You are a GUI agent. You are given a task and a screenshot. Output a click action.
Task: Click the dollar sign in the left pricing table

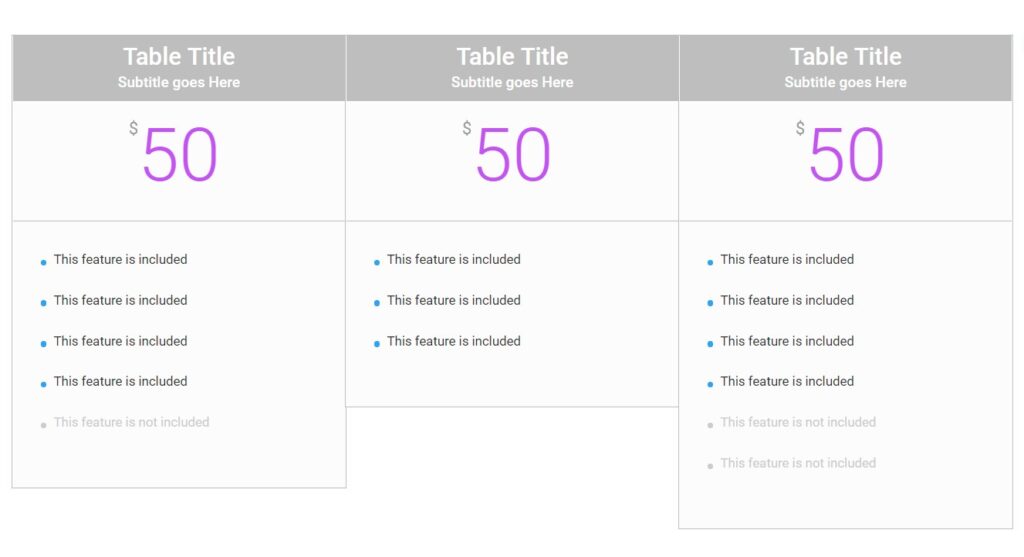coord(133,128)
